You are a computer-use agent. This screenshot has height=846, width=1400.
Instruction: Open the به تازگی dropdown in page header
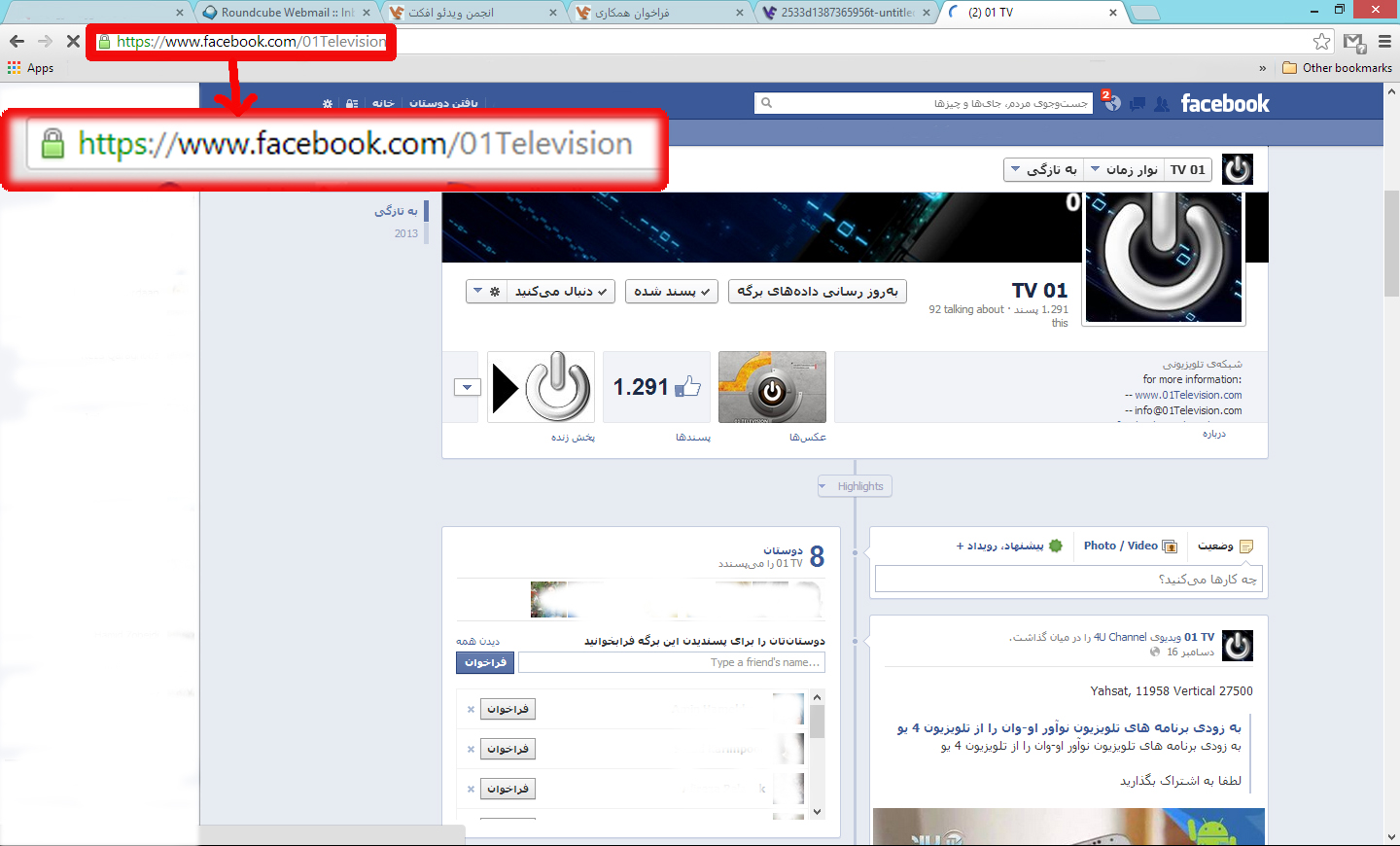coord(1043,169)
